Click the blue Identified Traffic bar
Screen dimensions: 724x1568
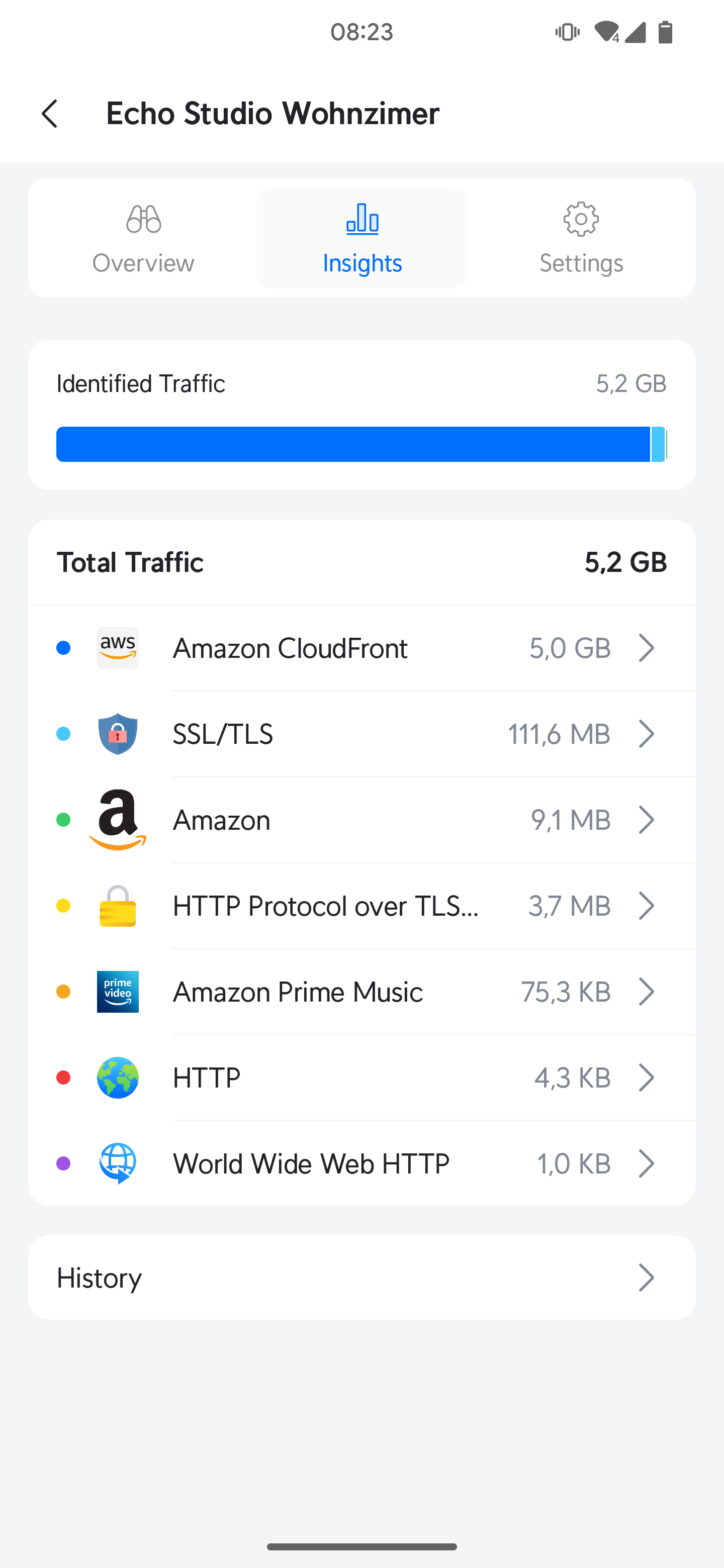pos(353,444)
